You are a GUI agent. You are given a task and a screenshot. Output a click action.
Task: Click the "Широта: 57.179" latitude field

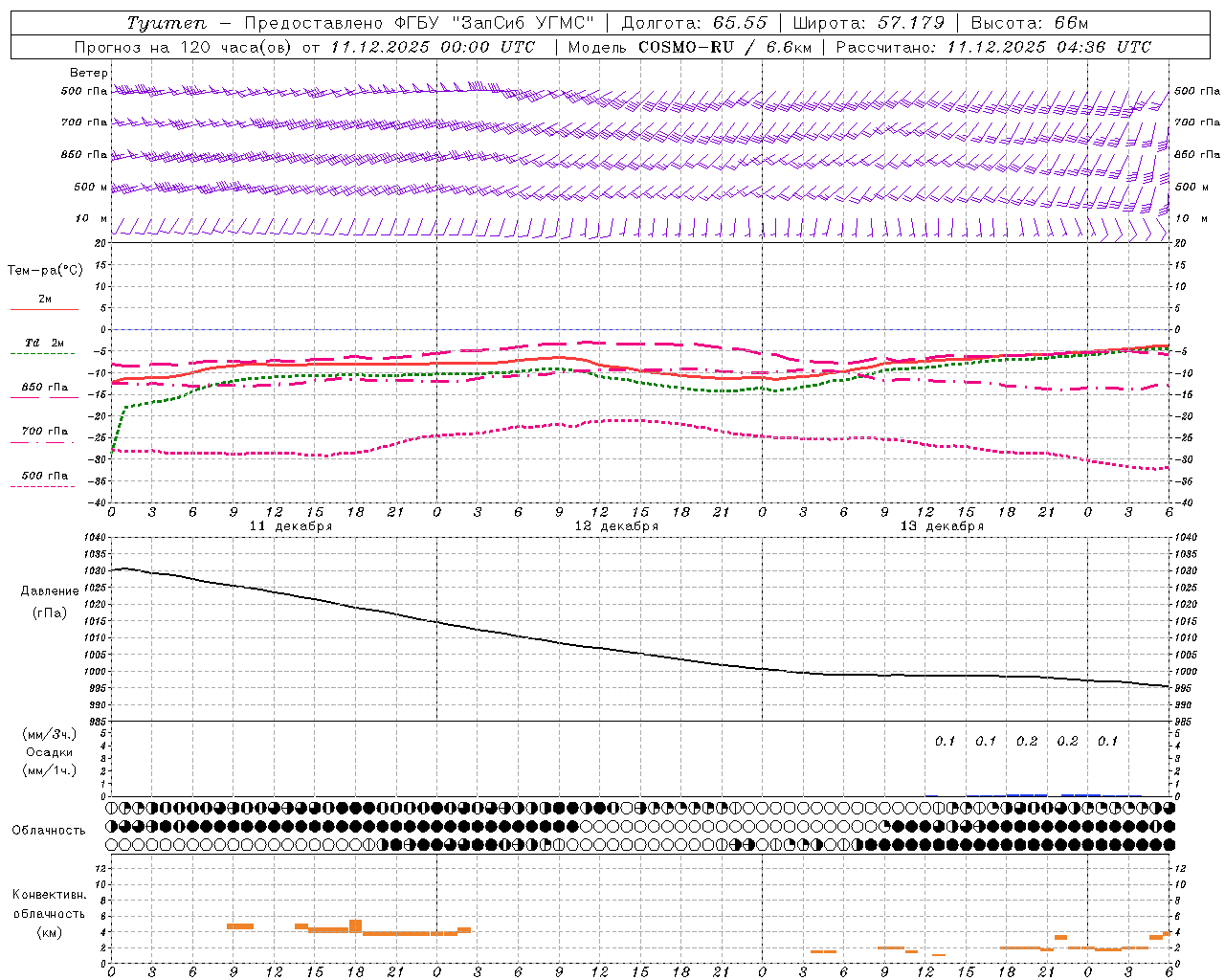(x=869, y=24)
